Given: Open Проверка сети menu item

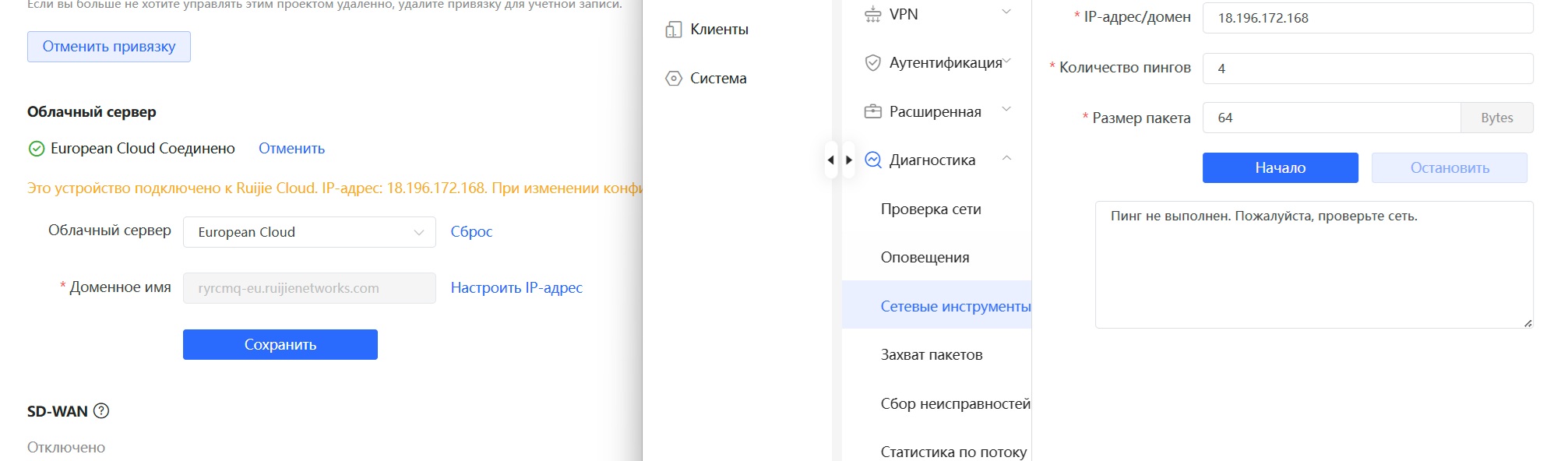Looking at the screenshot, I should tap(931, 209).
